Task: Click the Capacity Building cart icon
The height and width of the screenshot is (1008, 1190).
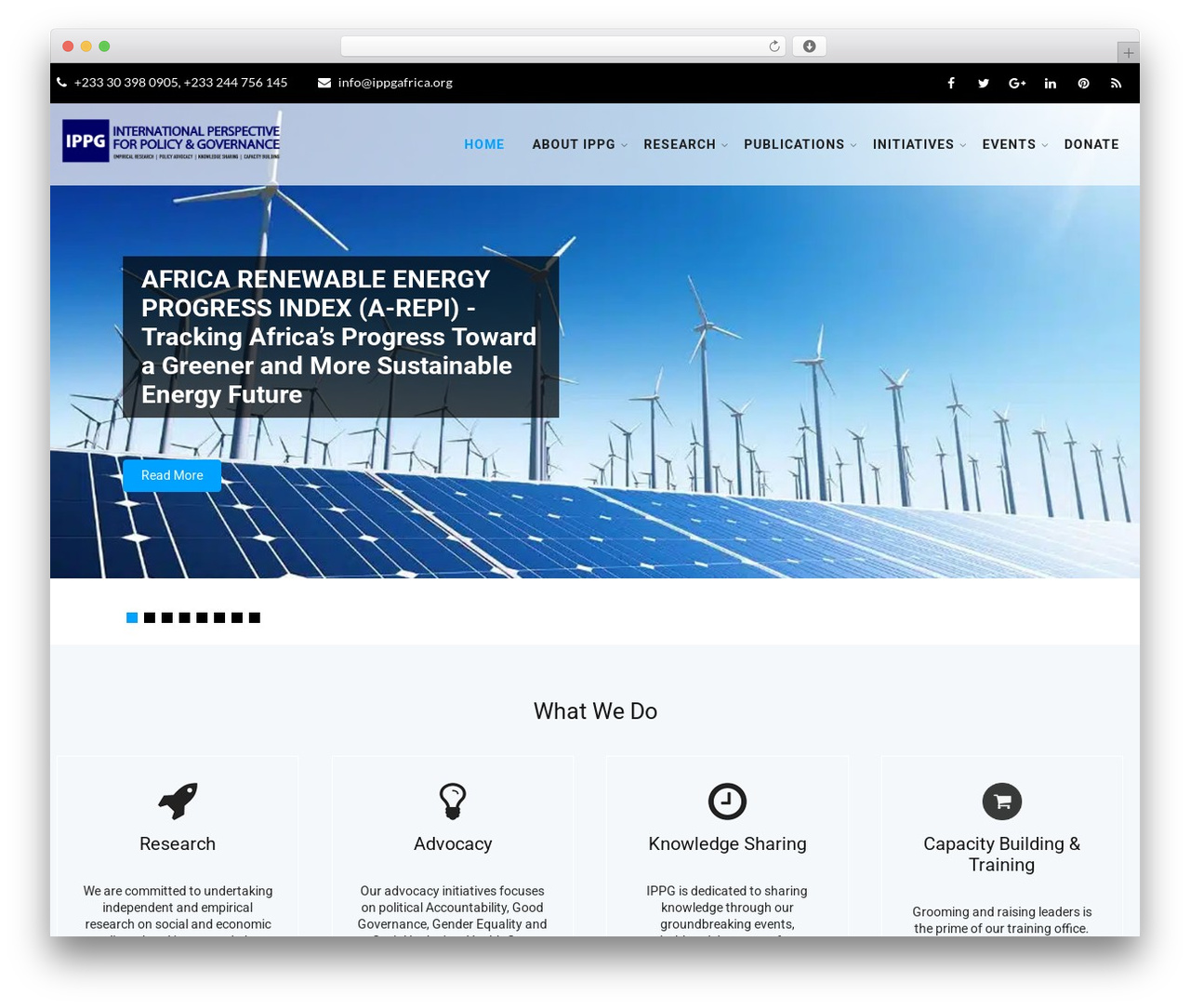Action: (1002, 801)
